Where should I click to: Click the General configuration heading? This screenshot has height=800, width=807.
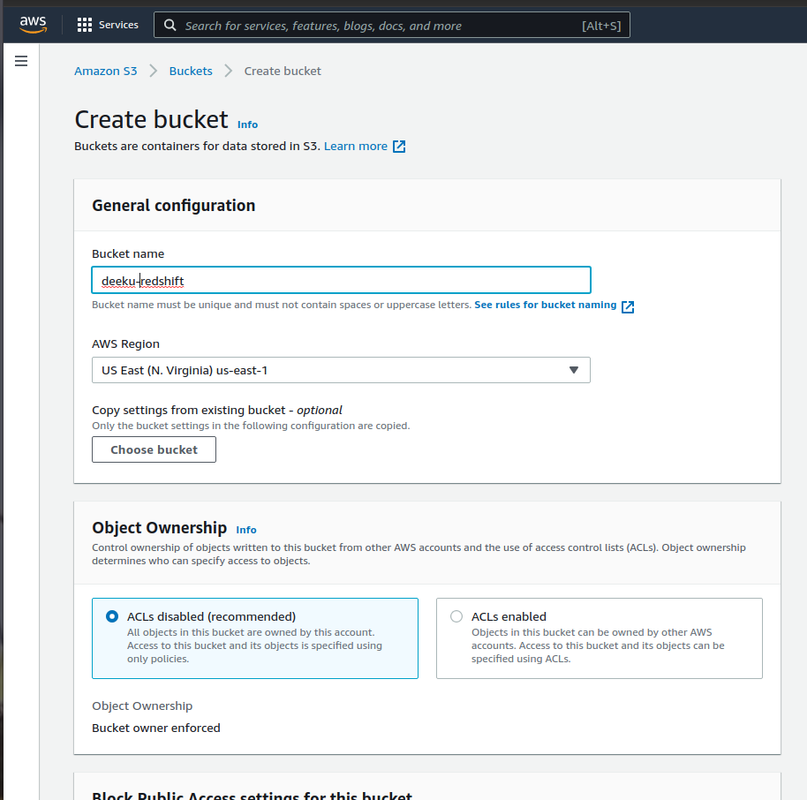pos(173,205)
